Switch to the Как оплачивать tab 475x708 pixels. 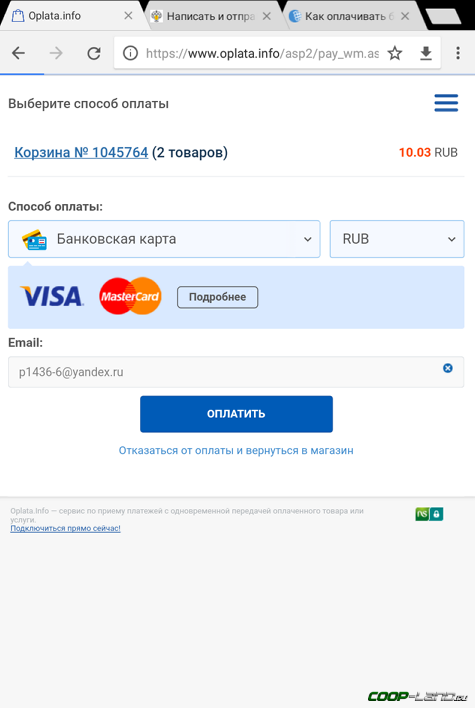(x=349, y=16)
